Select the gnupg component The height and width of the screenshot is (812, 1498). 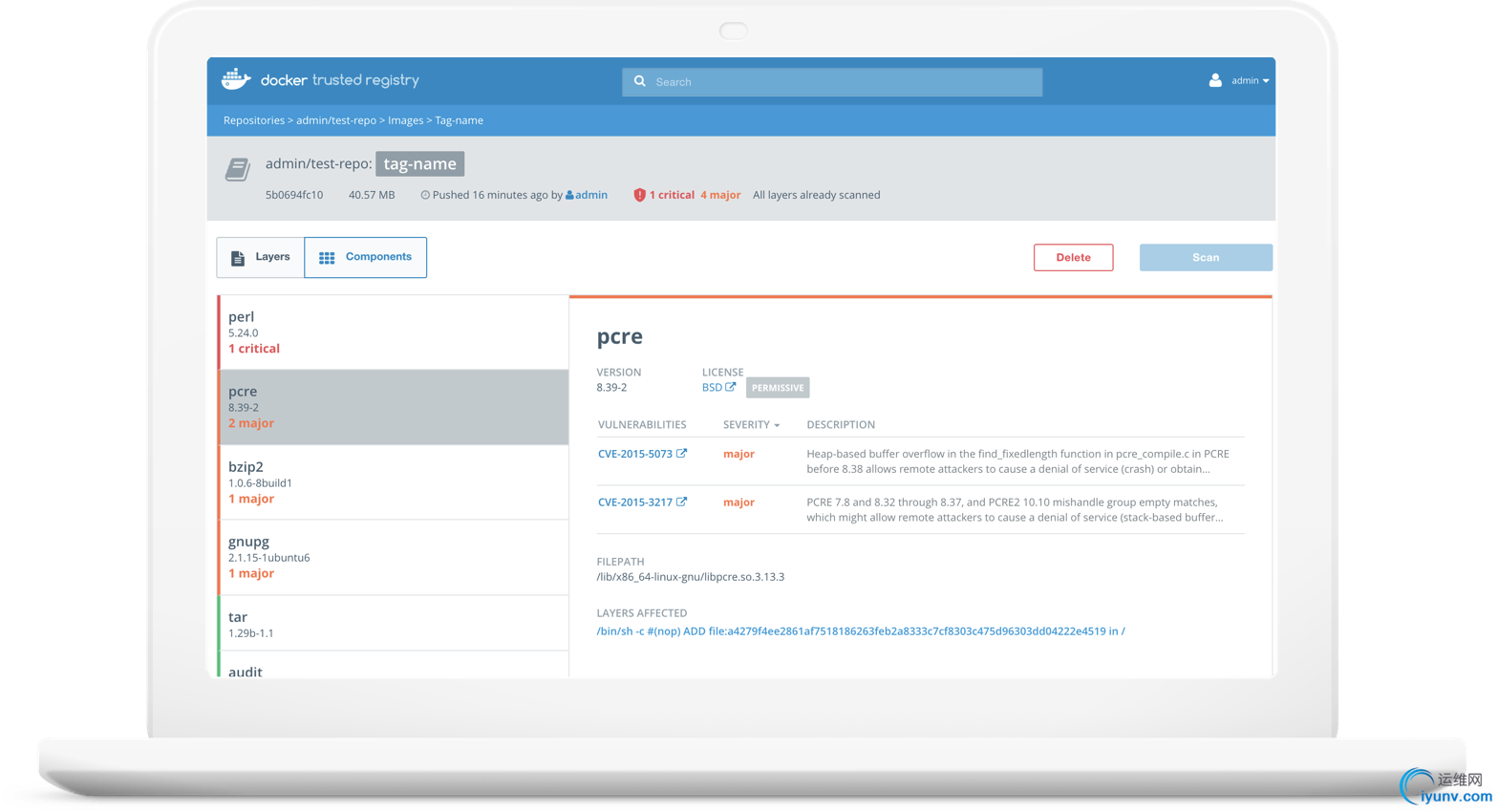coord(394,557)
